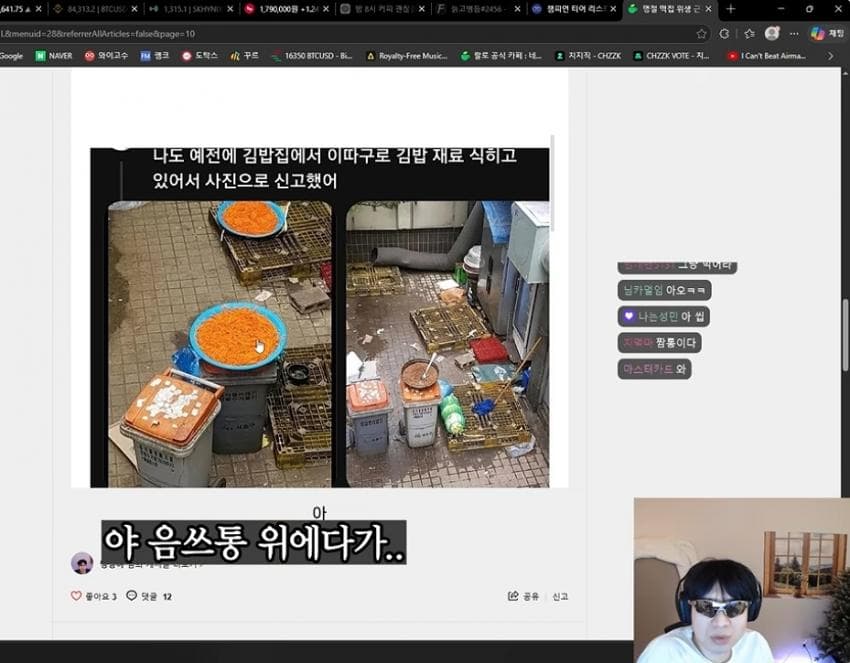Open the browser extensions icon

[724, 34]
